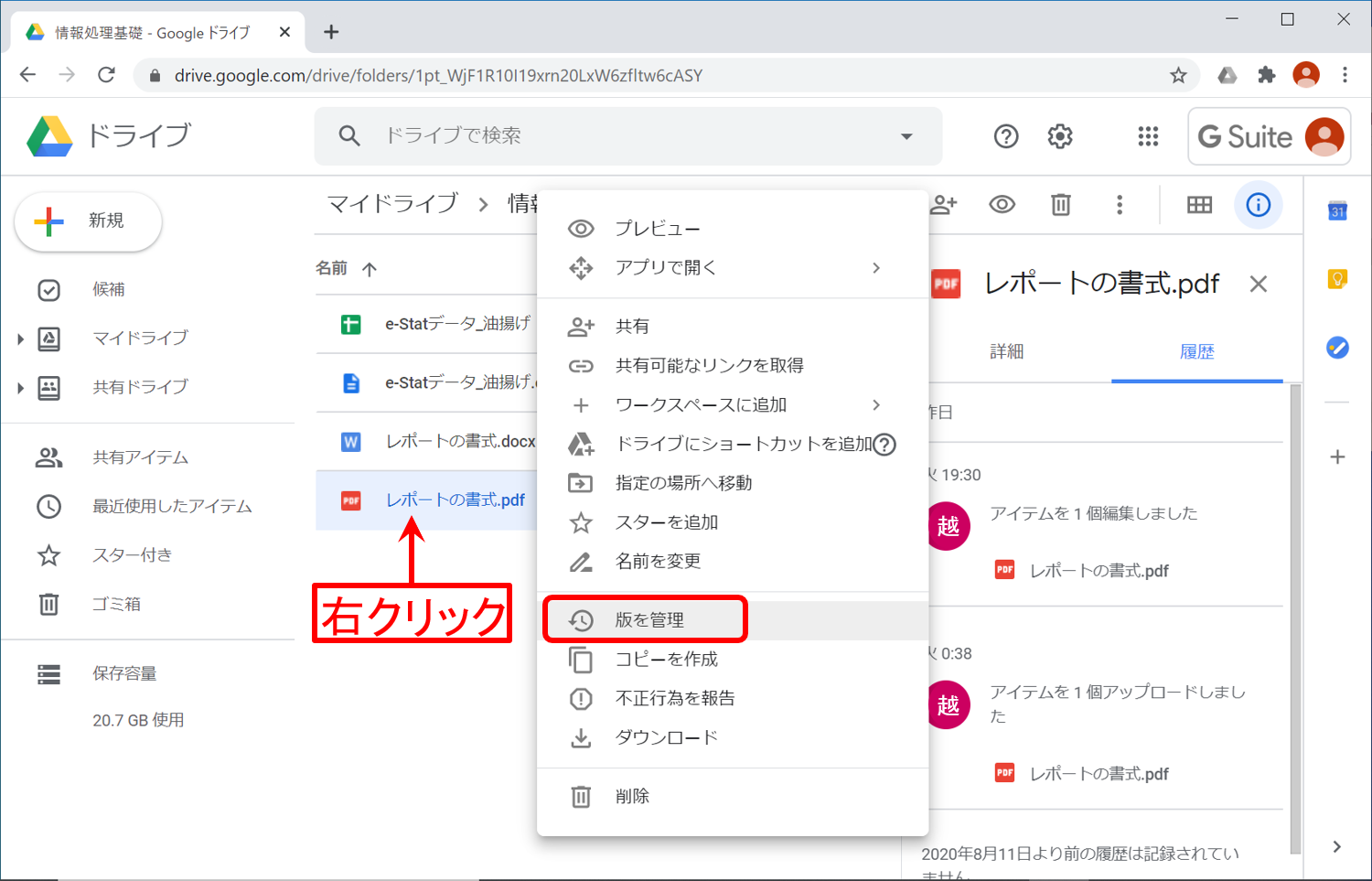Viewport: 1372px width, 881px height.
Task: Expand ワークスペースに追加 submenu
Action: (x=733, y=405)
